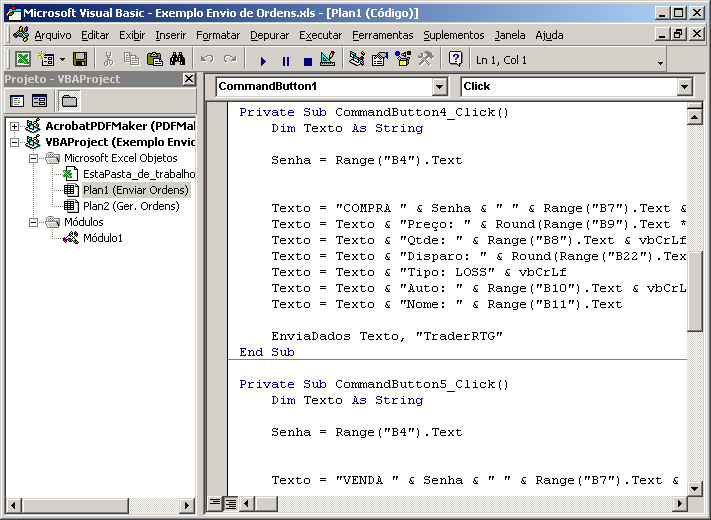This screenshot has height=520, width=711.
Task: Expand the AcrobatPDFMaker project node
Action: (x=15, y=126)
